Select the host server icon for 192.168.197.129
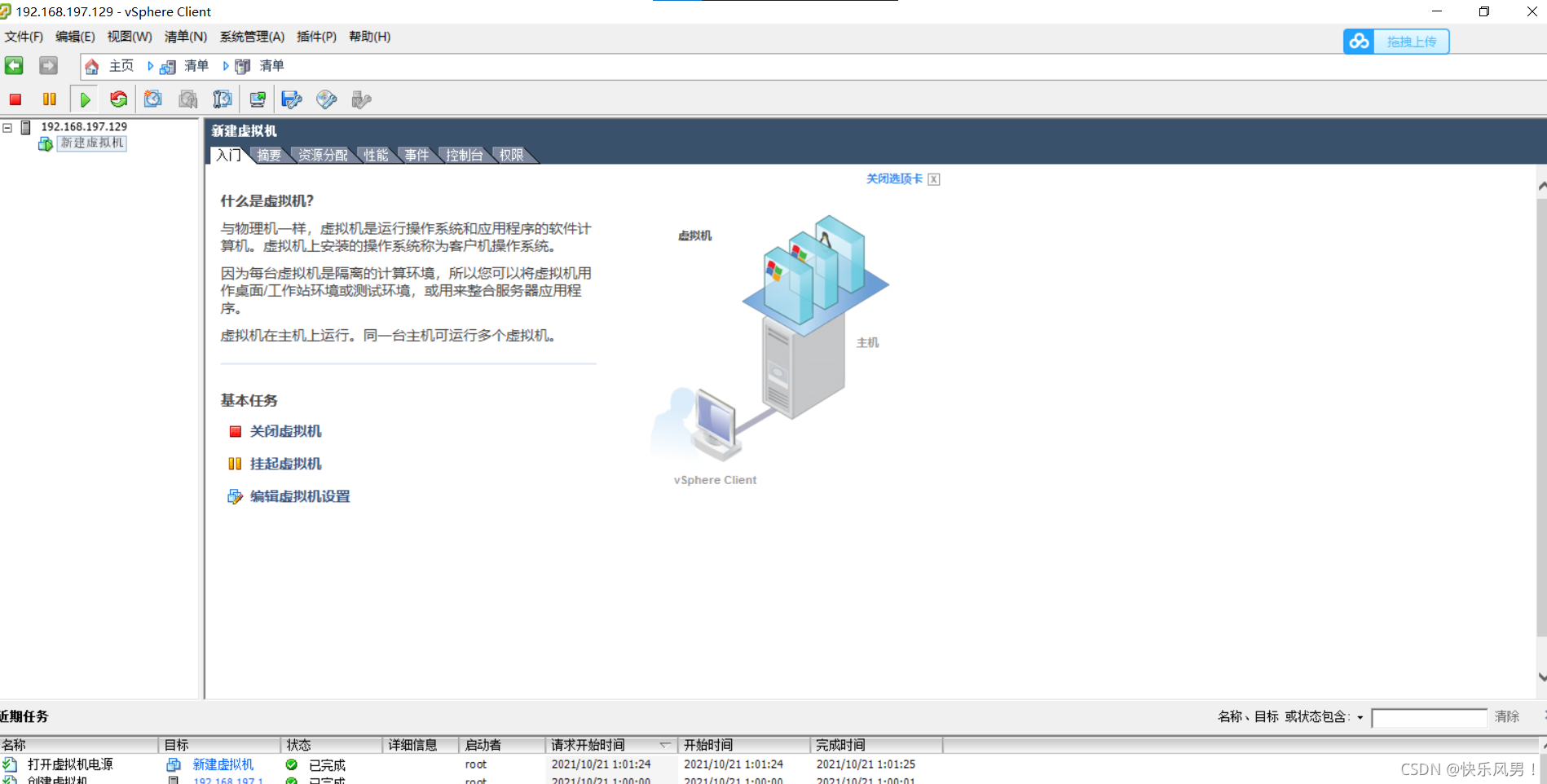This screenshot has width=1547, height=784. 26,127
